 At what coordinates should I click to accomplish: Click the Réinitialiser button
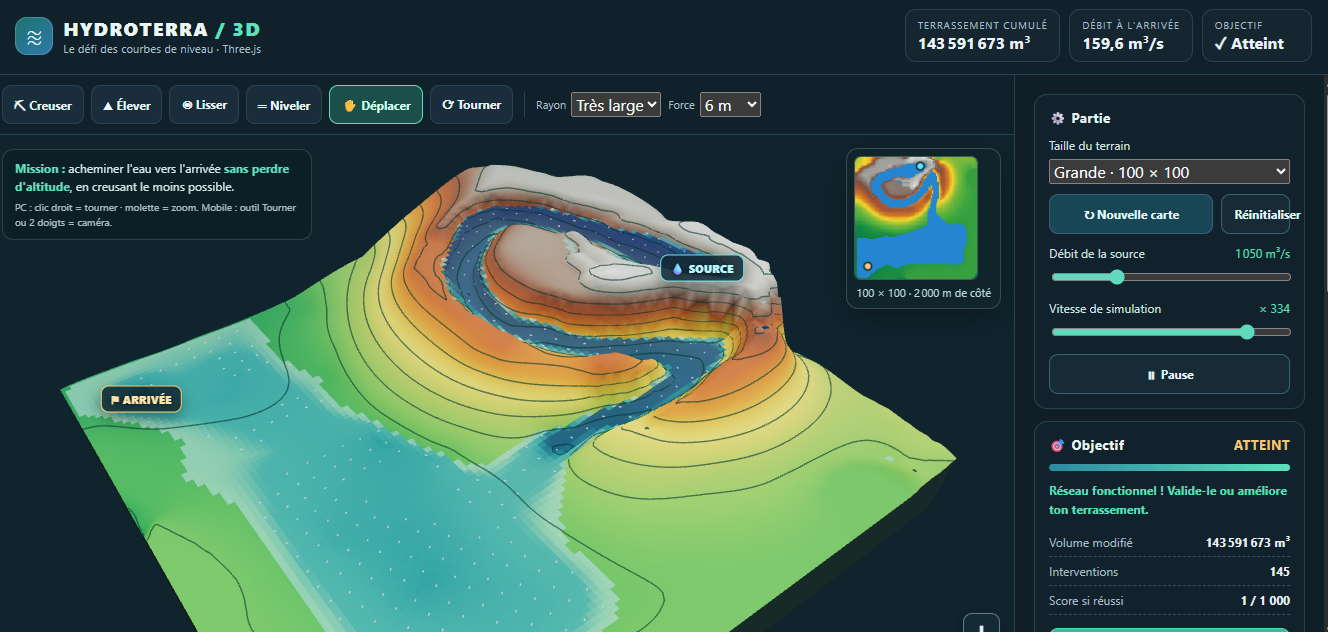point(1256,214)
